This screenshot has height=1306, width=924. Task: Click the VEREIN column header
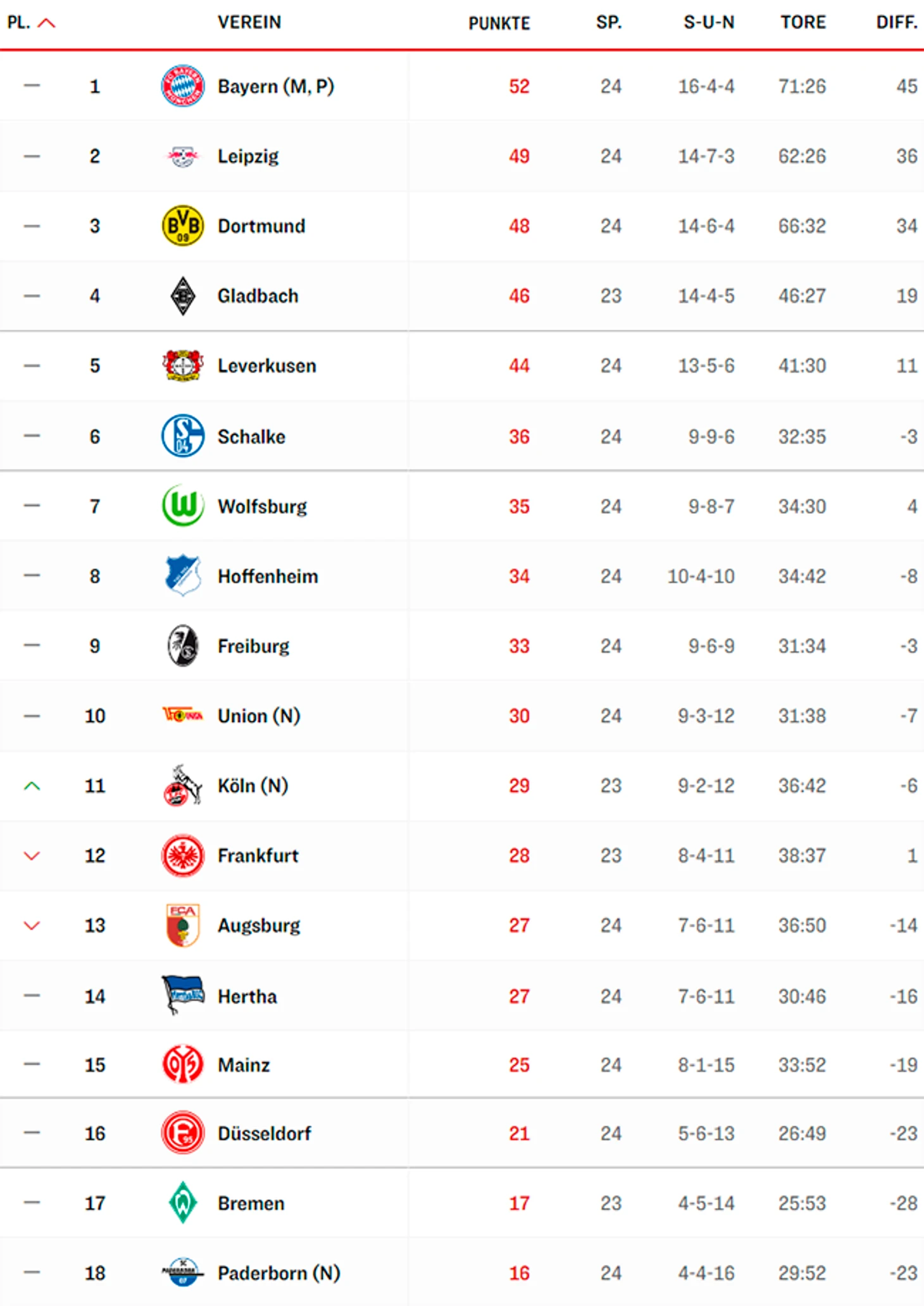[x=249, y=23]
